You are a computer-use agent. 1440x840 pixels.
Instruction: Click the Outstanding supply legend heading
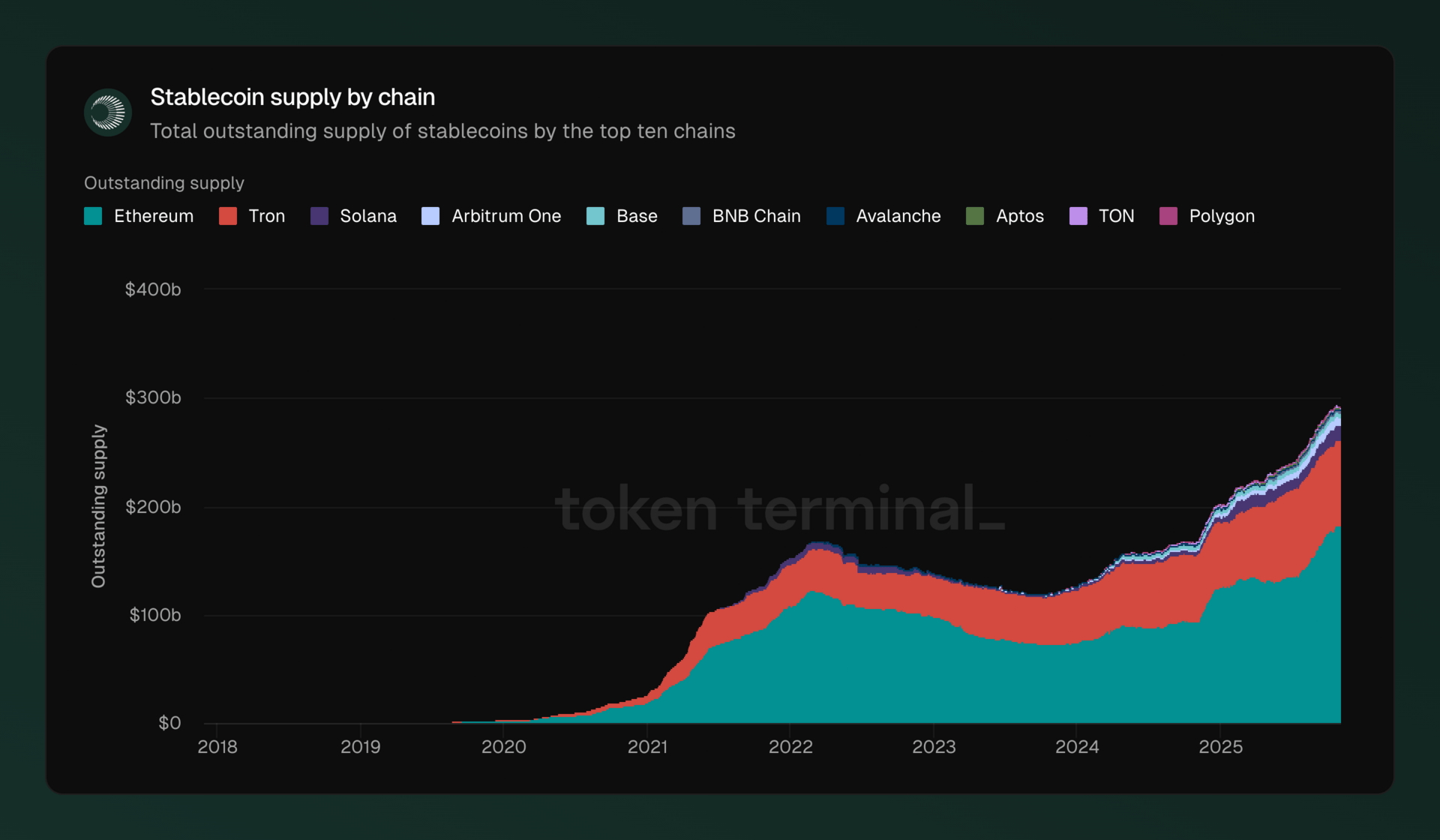pos(164,183)
